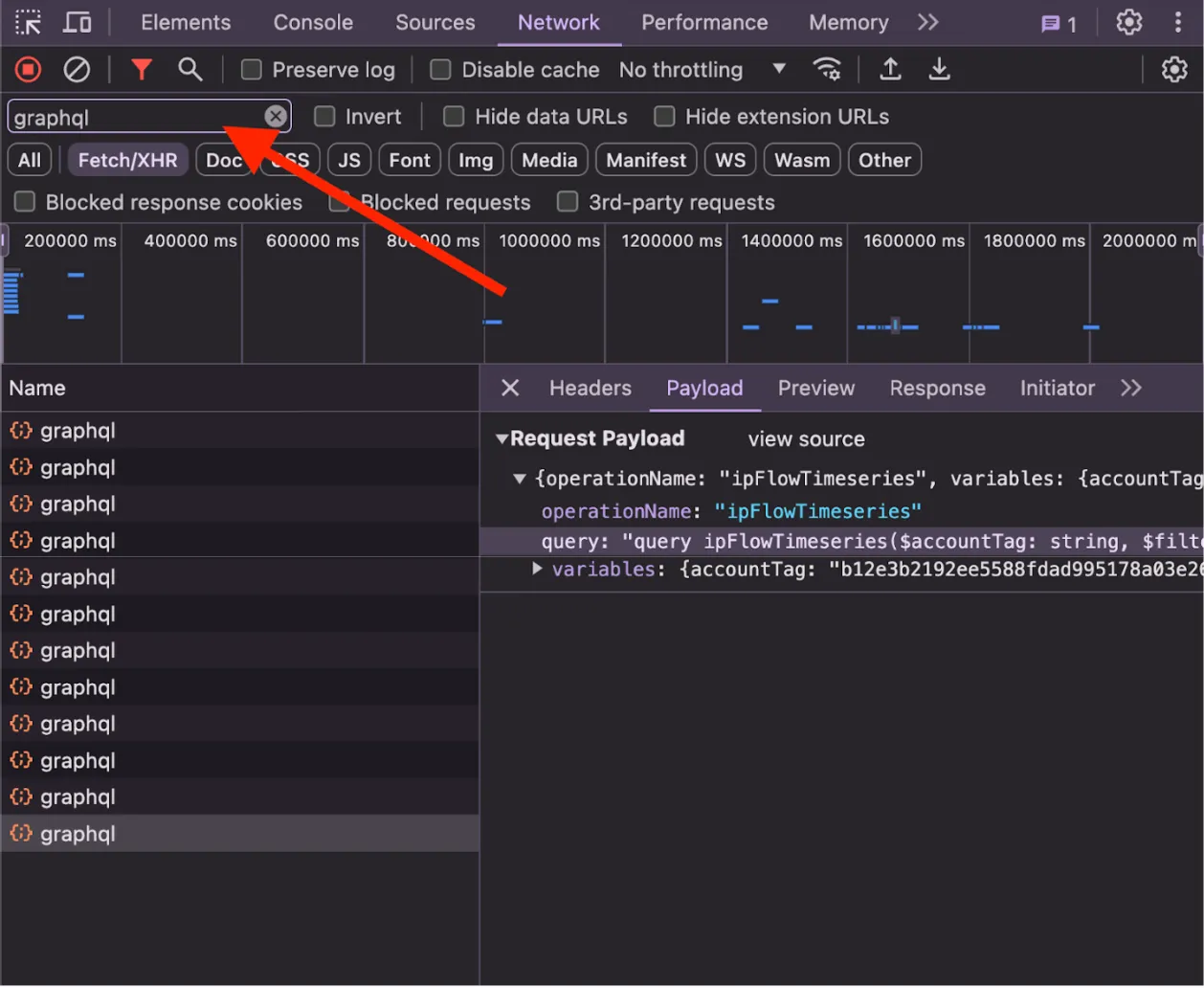Import a HAR file
The image size is (1204, 988).
pos(890,69)
